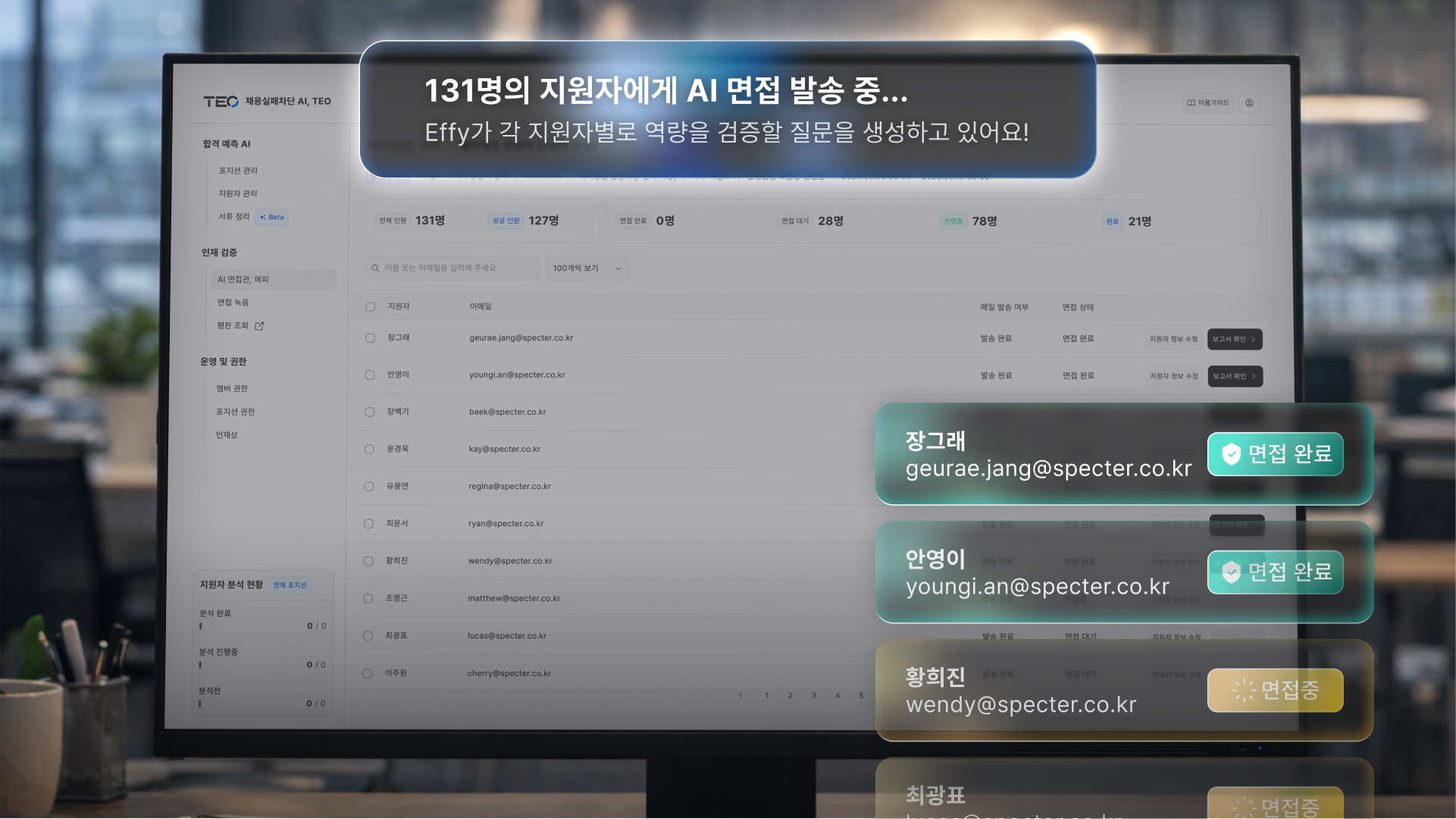
Task: Click chevron on 안영이 보고서 확인 button
Action: [1254, 376]
